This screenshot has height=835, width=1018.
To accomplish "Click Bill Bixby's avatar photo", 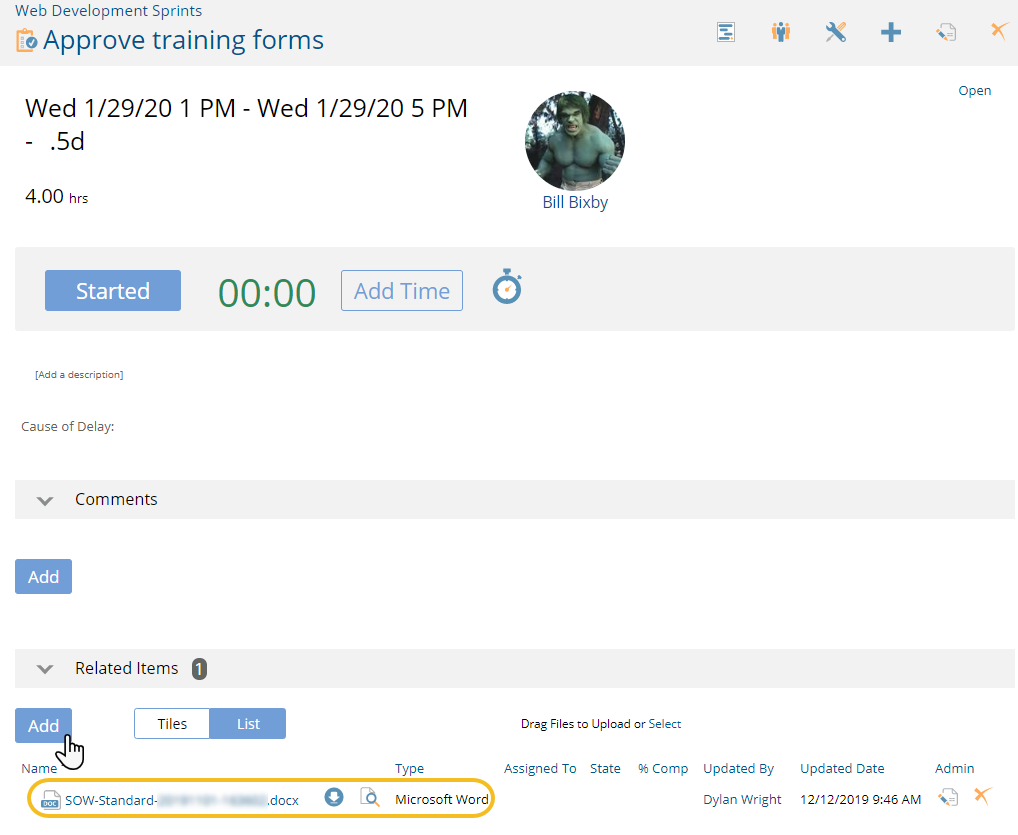I will pos(575,140).
